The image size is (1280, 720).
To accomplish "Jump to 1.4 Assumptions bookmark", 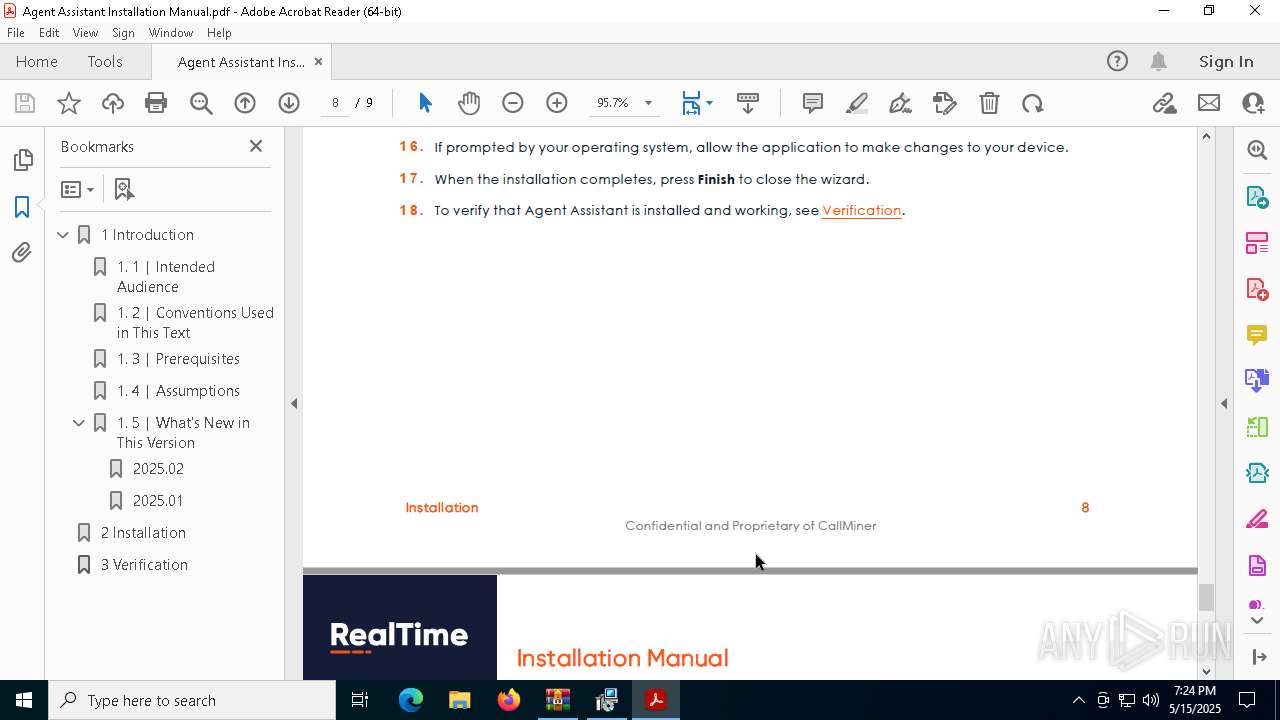I will 178,391.
